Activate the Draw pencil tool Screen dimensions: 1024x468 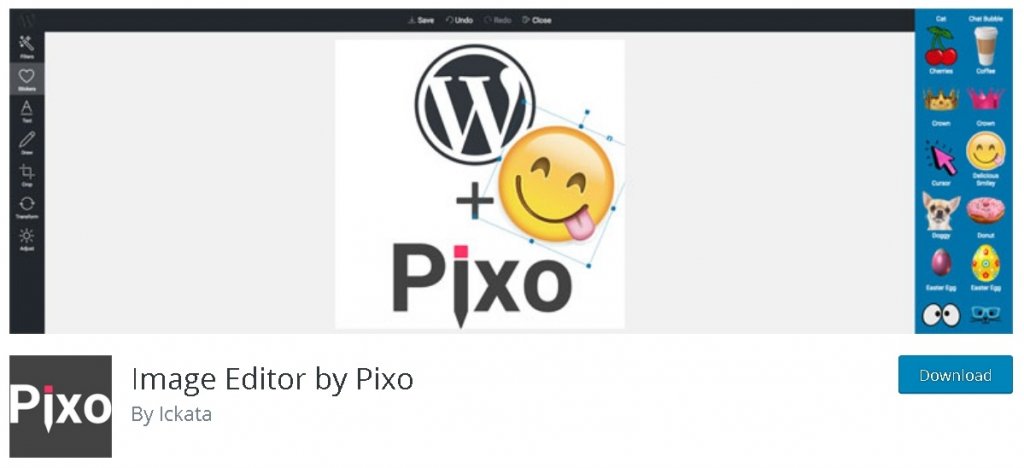pos(27,143)
